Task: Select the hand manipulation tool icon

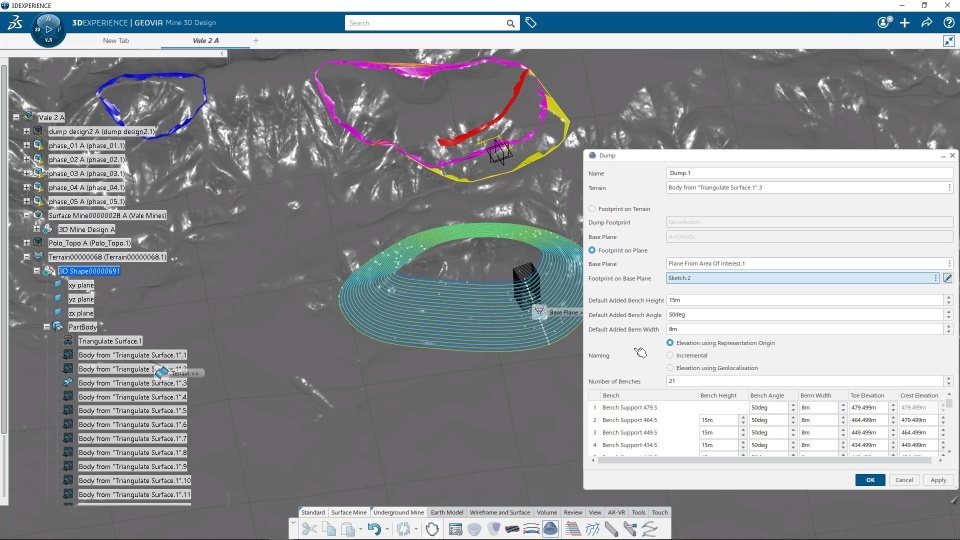Action: 432,528
